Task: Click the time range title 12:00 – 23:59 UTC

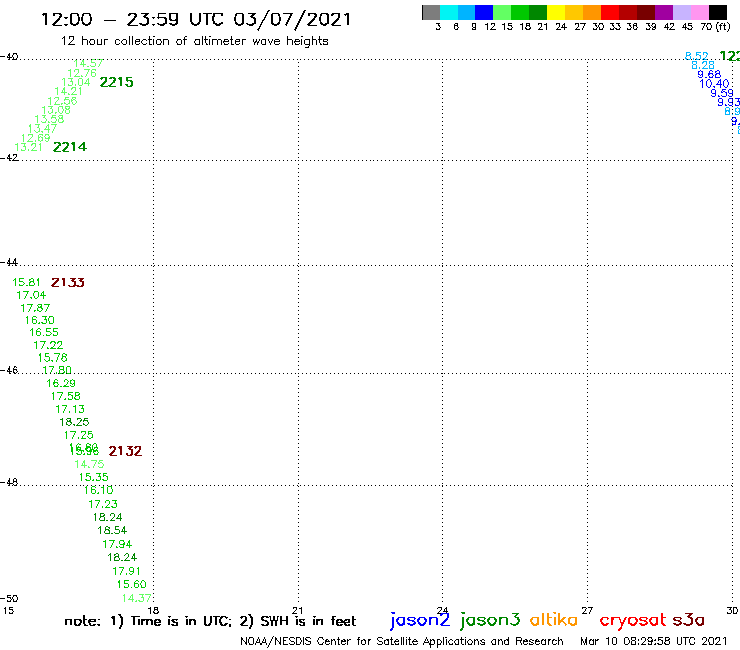Action: pyautogui.click(x=196, y=19)
